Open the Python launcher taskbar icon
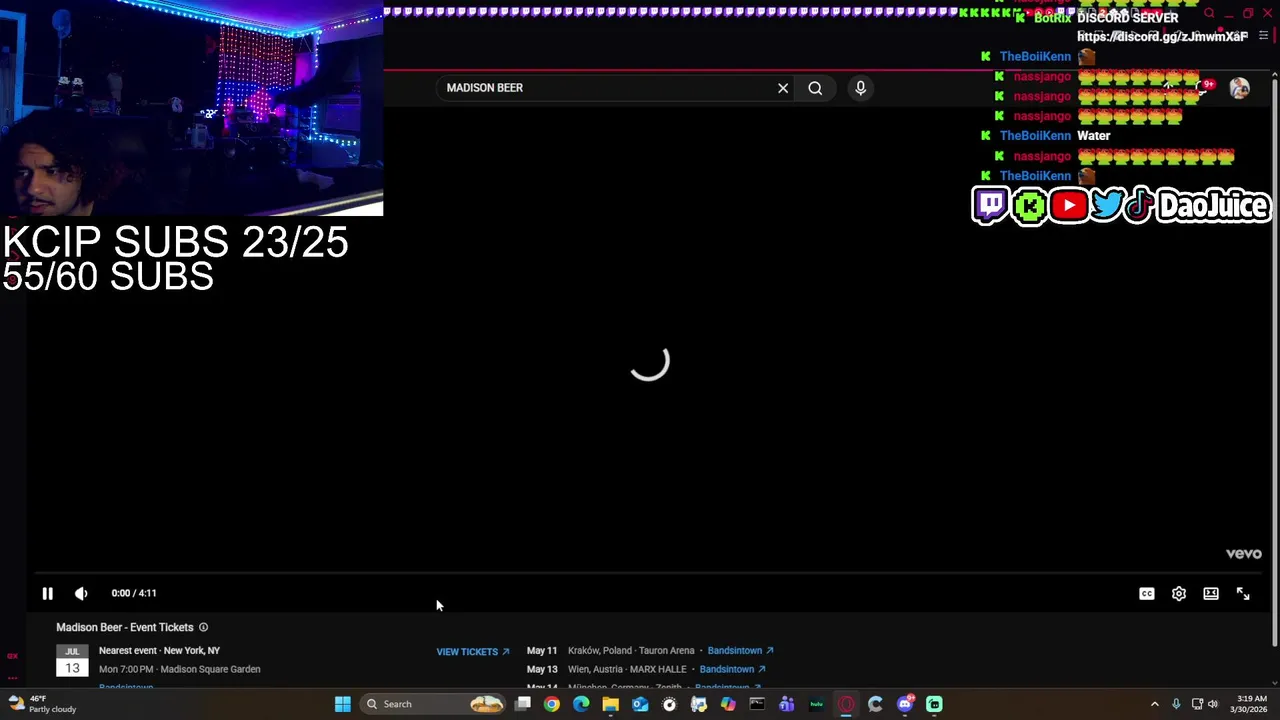 pyautogui.click(x=699, y=704)
